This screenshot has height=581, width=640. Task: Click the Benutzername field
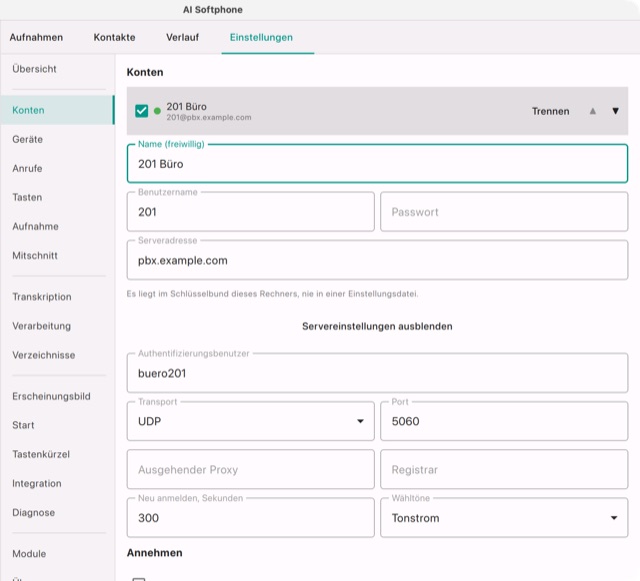coord(251,211)
